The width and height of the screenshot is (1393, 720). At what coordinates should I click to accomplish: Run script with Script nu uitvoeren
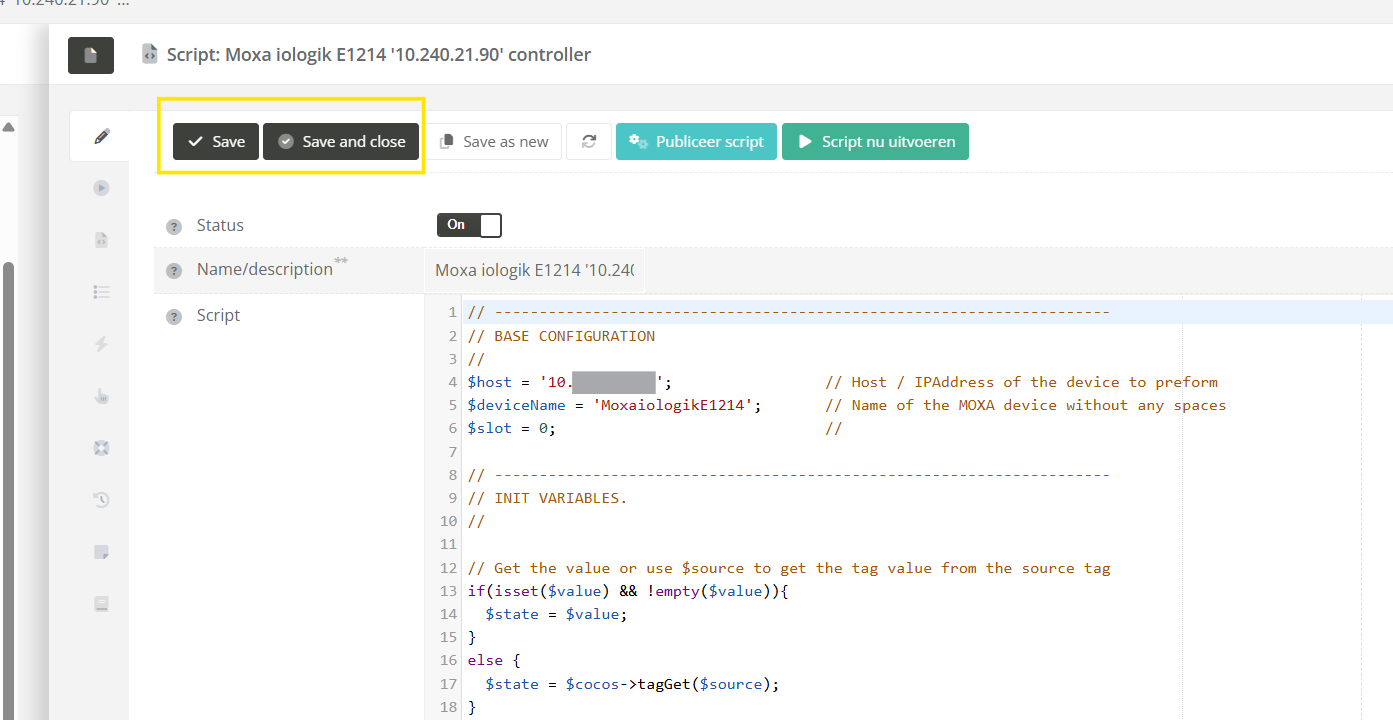875,142
